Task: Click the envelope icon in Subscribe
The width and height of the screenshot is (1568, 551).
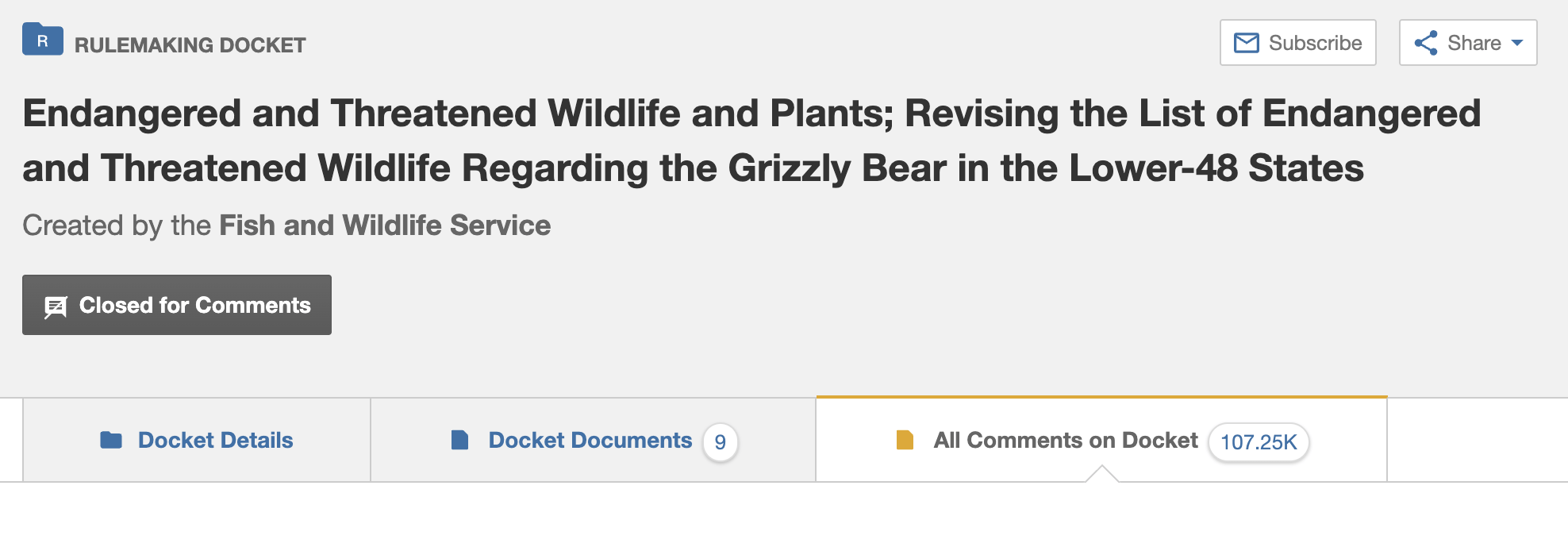Action: (x=1247, y=43)
